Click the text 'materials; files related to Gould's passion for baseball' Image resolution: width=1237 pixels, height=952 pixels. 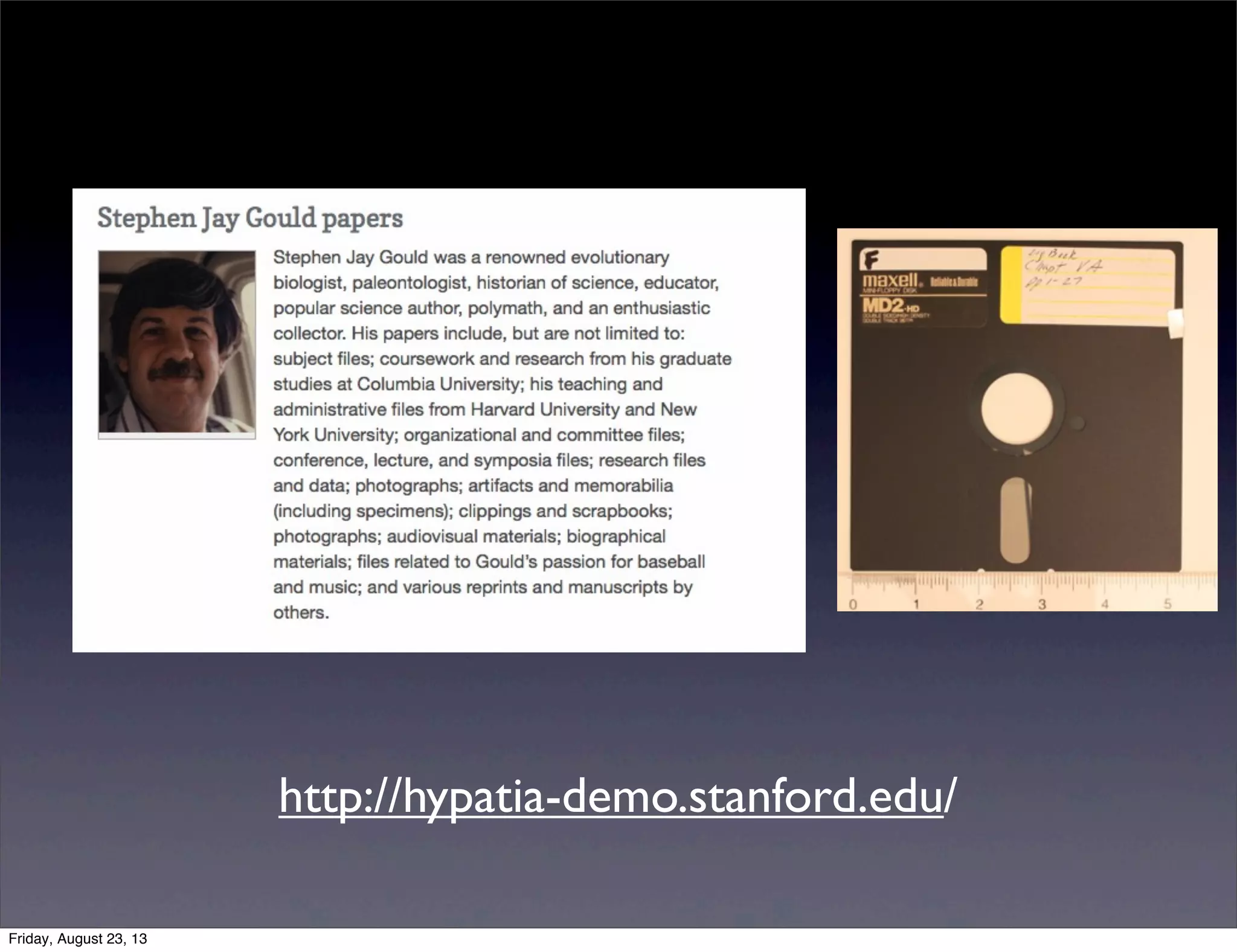(x=489, y=562)
